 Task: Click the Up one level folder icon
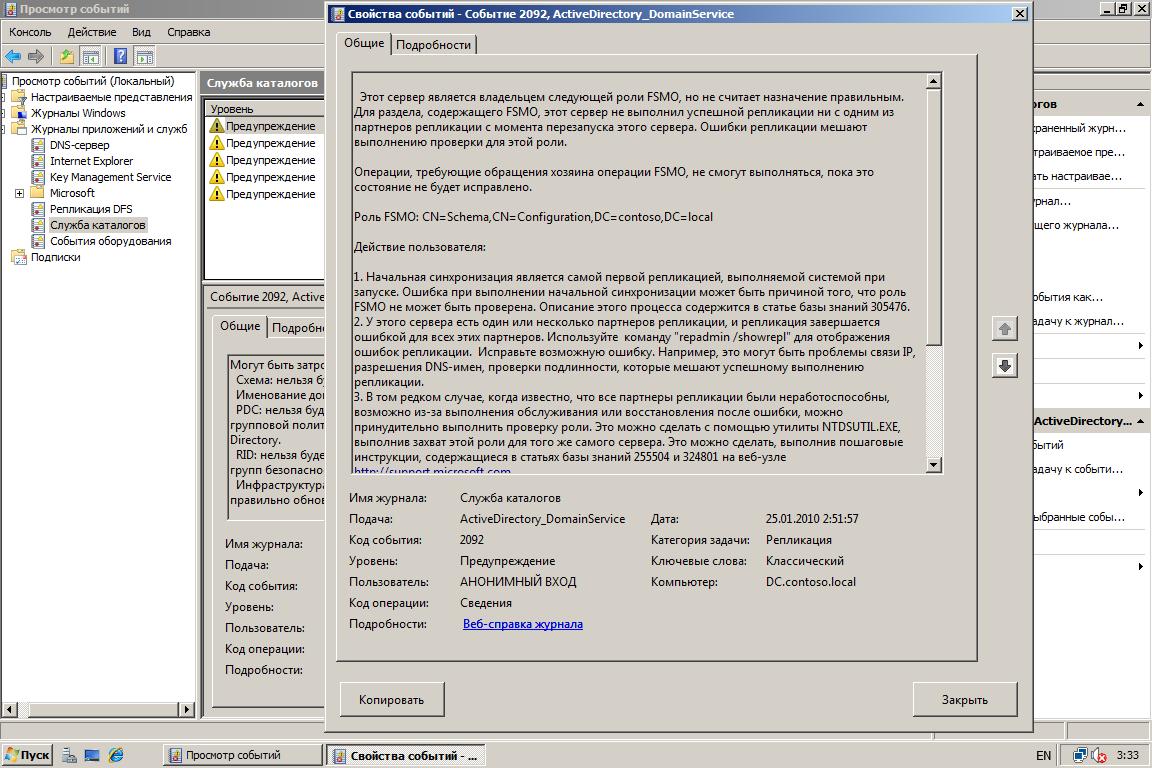point(66,57)
